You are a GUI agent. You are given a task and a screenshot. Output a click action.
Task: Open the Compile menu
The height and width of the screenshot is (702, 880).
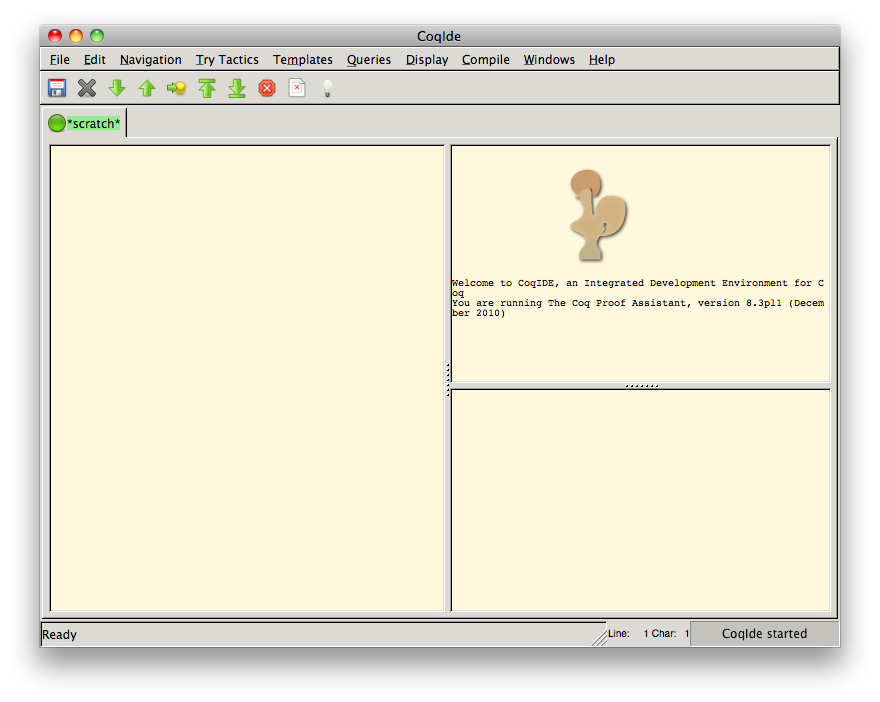486,60
